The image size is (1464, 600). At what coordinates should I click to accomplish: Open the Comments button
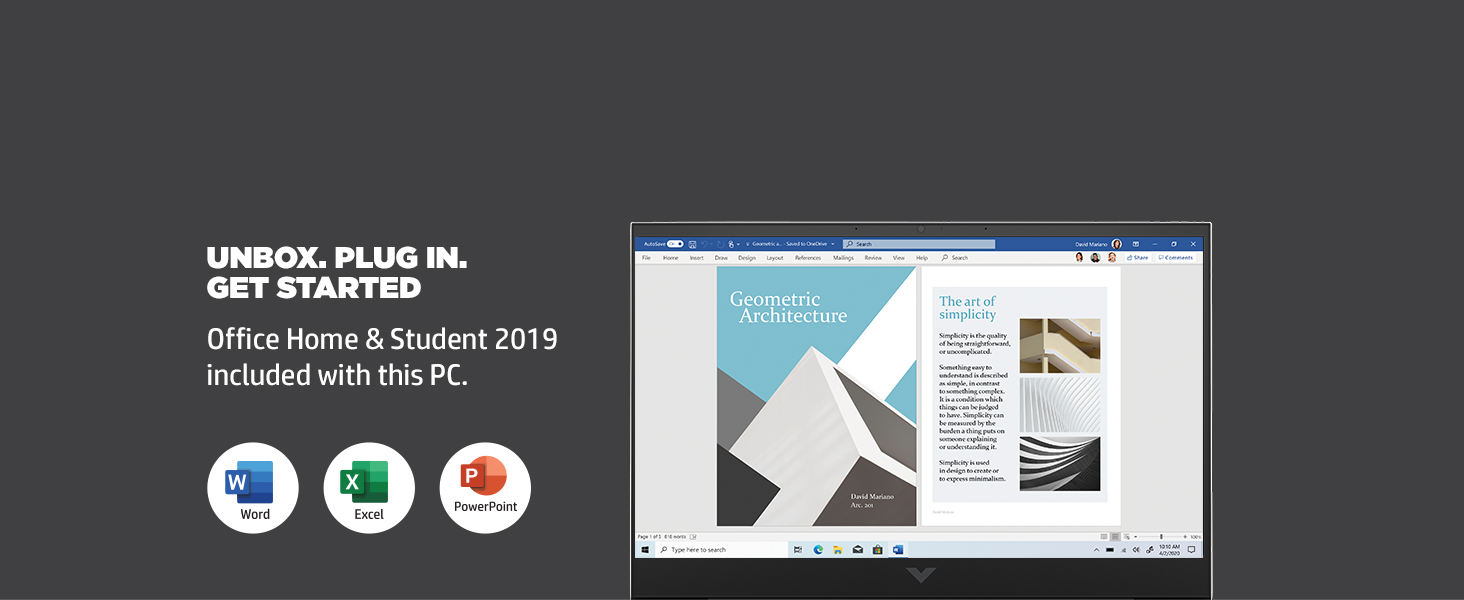(x=1175, y=258)
